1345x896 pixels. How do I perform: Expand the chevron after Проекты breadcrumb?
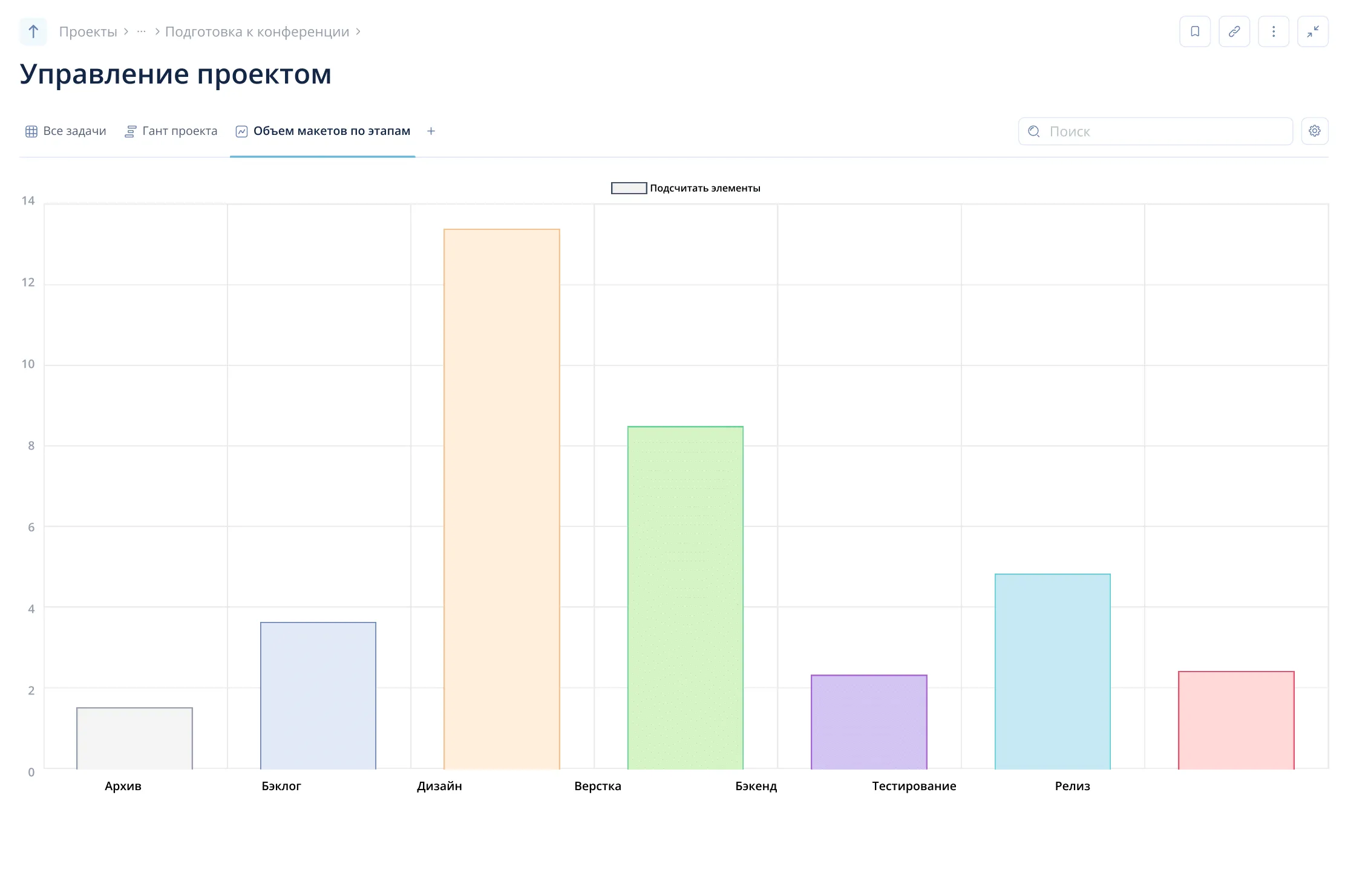pyautogui.click(x=126, y=31)
